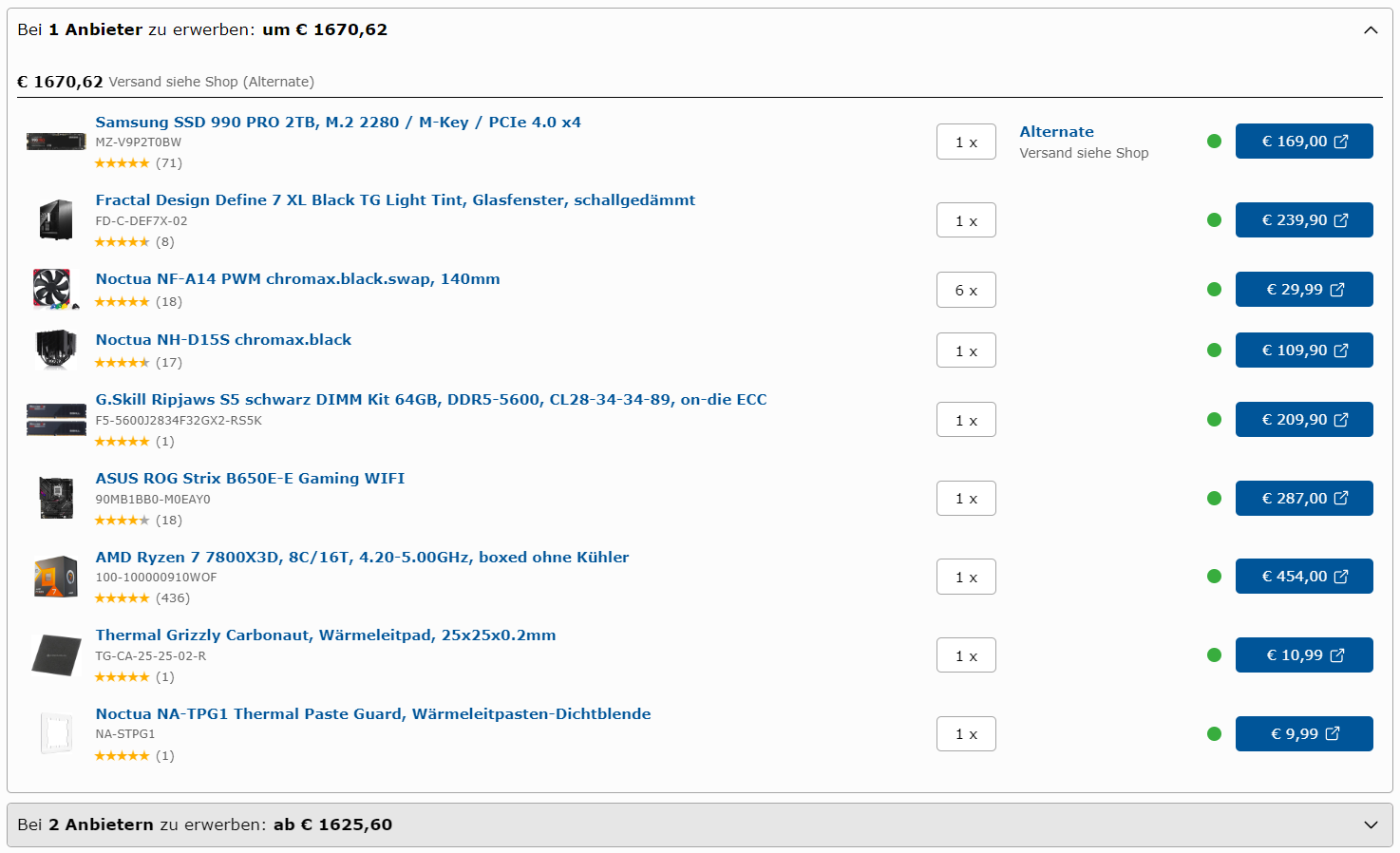Viewport: 1400px width, 853px height.
Task: Open Noctua NA-TPG1 Thermal Paste Guard link
Action: point(373,714)
